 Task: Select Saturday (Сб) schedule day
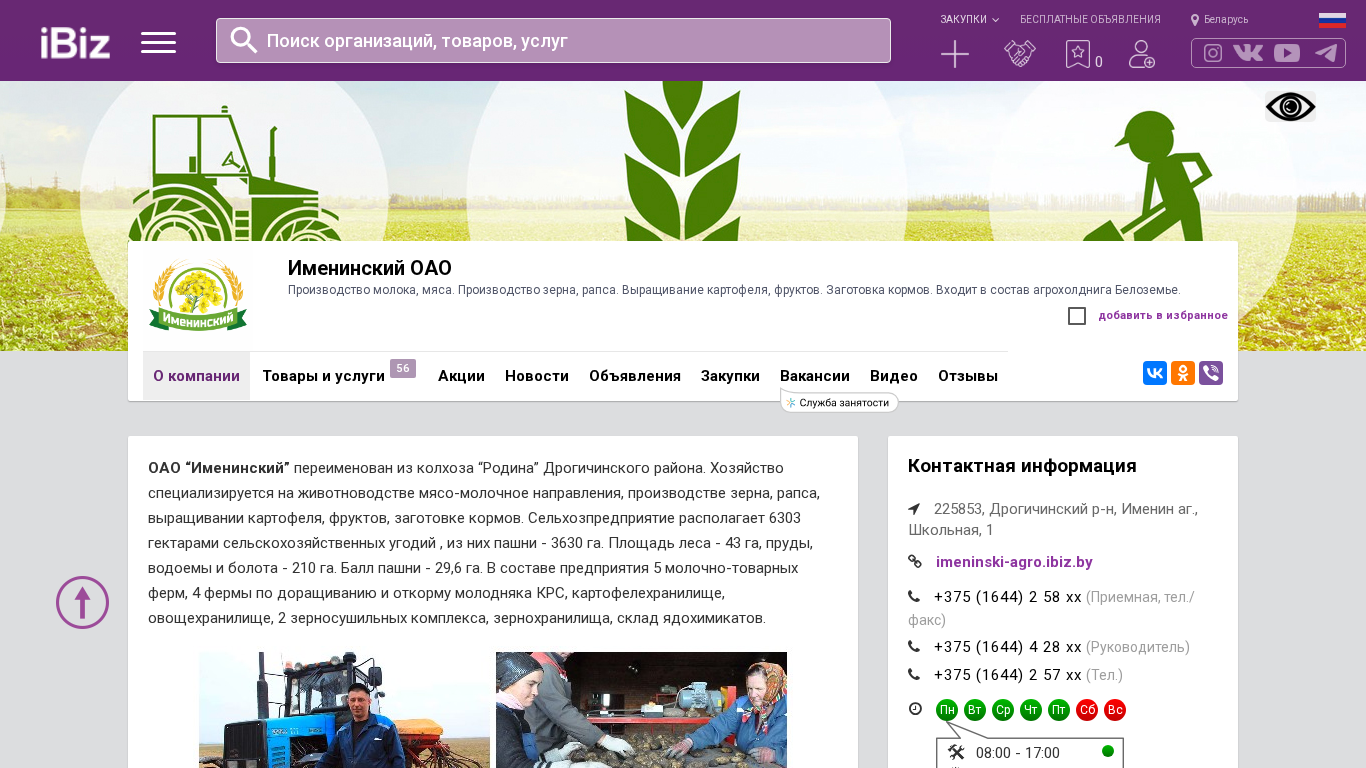[x=1087, y=710]
